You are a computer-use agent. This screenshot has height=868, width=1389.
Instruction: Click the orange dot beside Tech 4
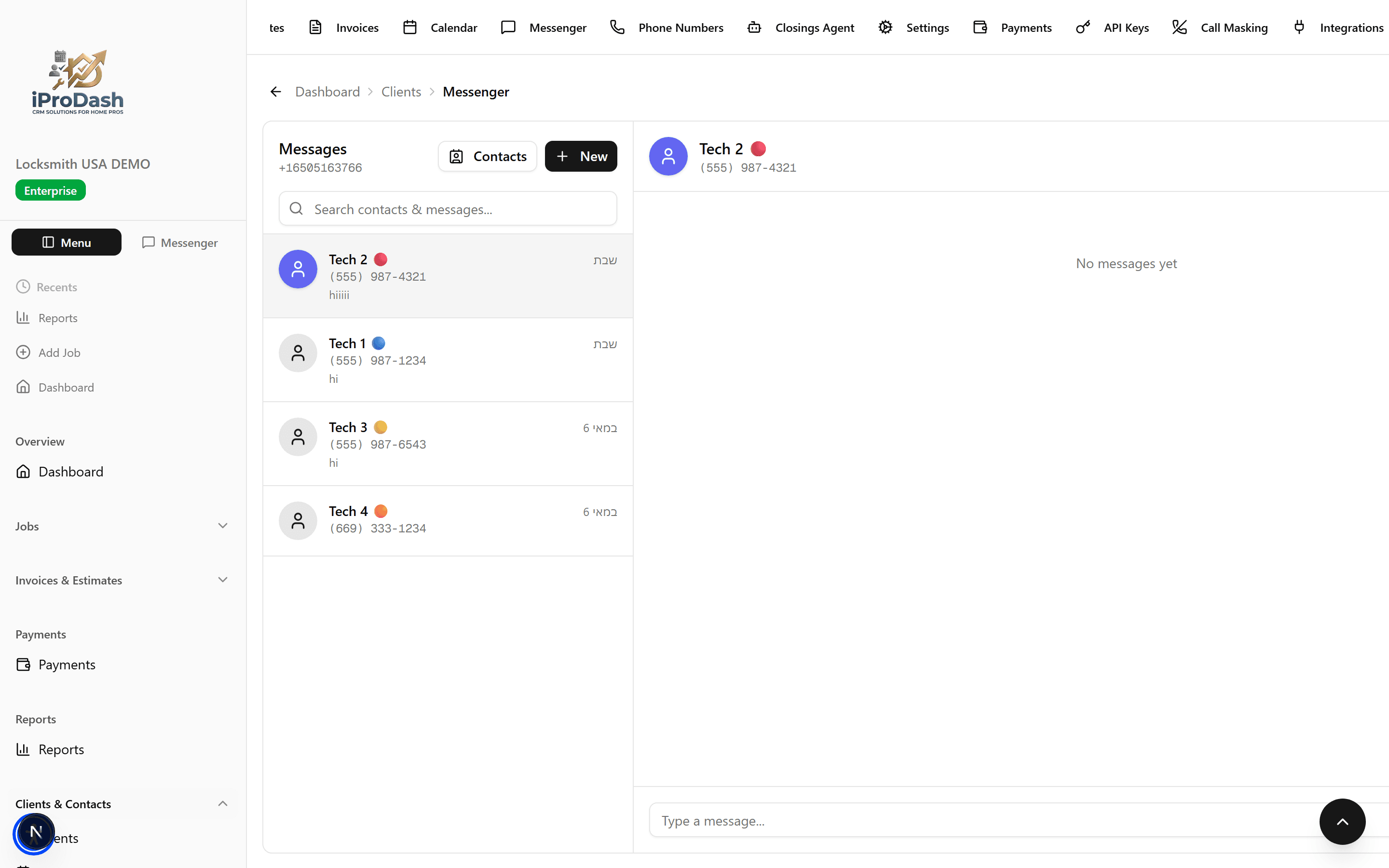tap(381, 511)
